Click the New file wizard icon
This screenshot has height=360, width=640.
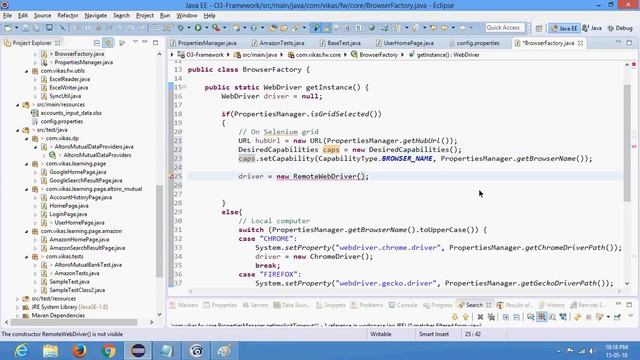tap(8, 28)
